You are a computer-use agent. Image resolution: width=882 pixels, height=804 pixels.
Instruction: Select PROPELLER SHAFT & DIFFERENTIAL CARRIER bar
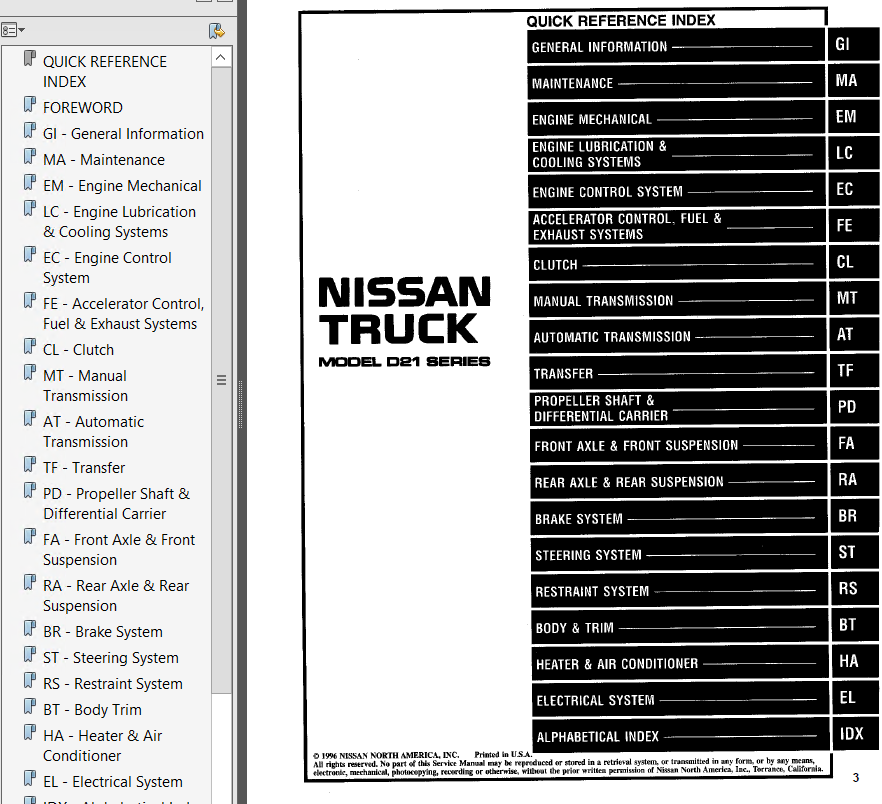click(x=678, y=408)
